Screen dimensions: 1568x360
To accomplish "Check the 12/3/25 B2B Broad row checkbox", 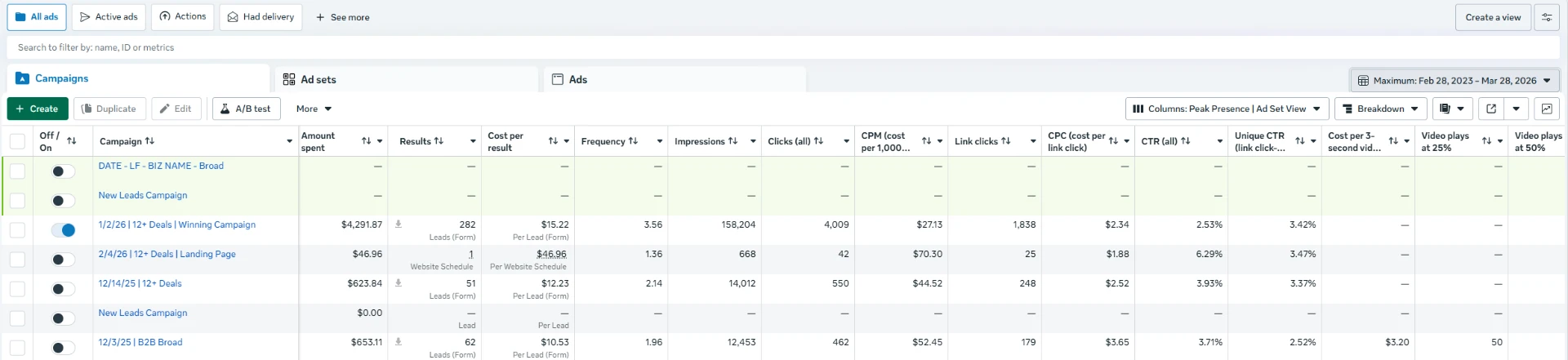I will pos(17,348).
